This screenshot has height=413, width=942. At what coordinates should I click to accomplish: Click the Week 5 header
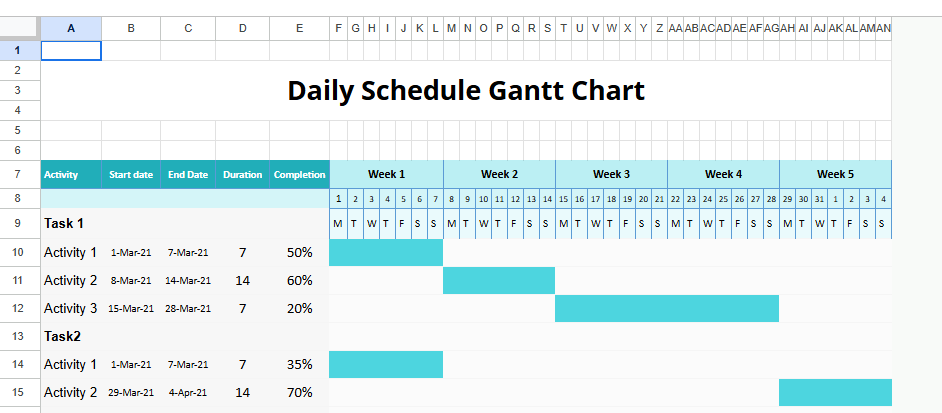pyautogui.click(x=835, y=174)
